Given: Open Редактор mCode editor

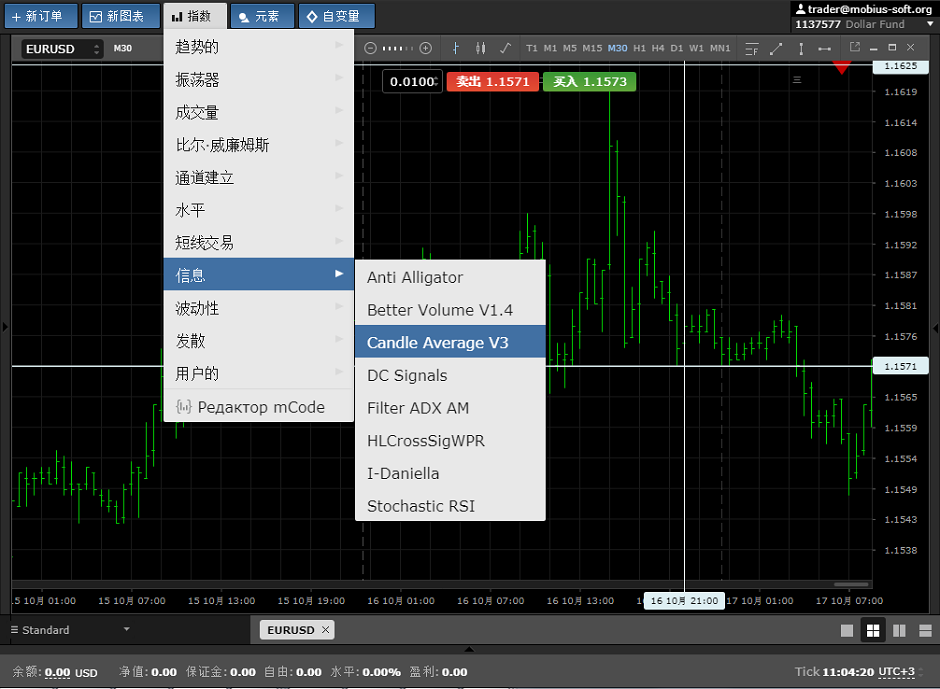Looking at the screenshot, I should point(258,407).
